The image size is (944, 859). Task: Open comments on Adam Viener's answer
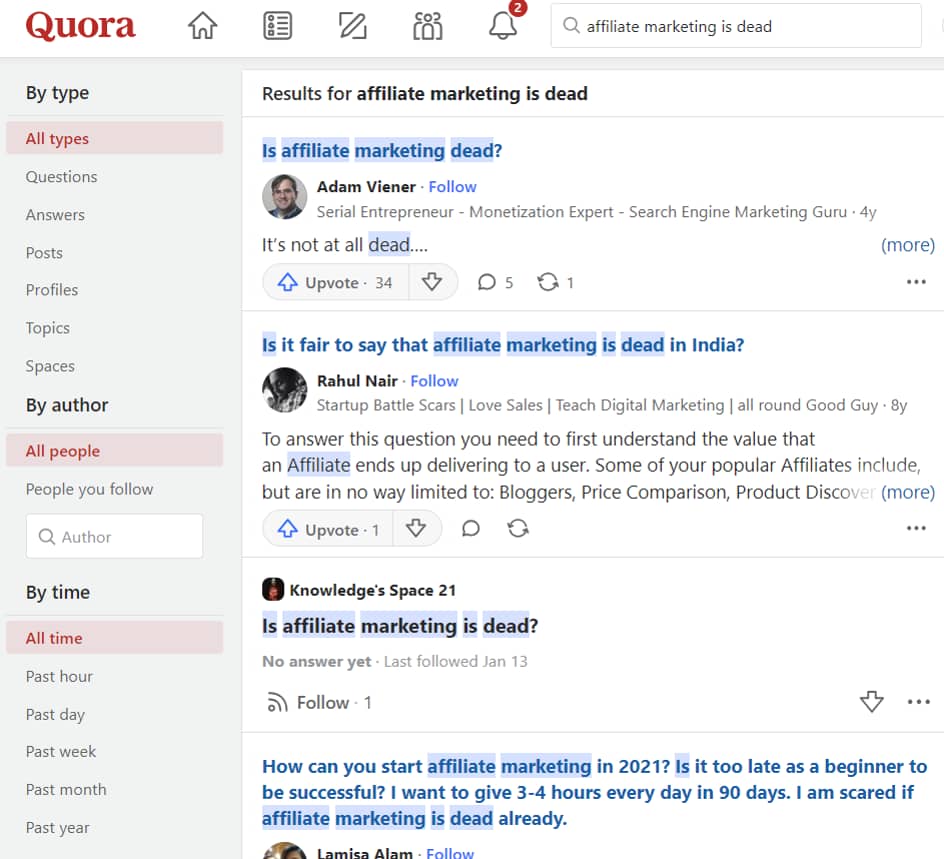[x=495, y=282]
